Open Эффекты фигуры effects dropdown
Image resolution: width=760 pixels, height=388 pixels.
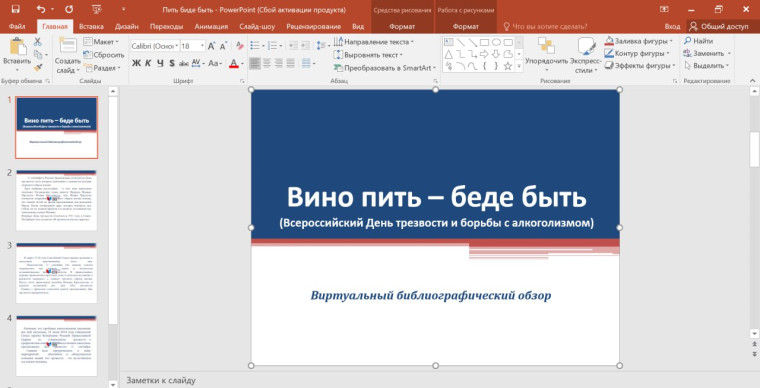click(640, 65)
